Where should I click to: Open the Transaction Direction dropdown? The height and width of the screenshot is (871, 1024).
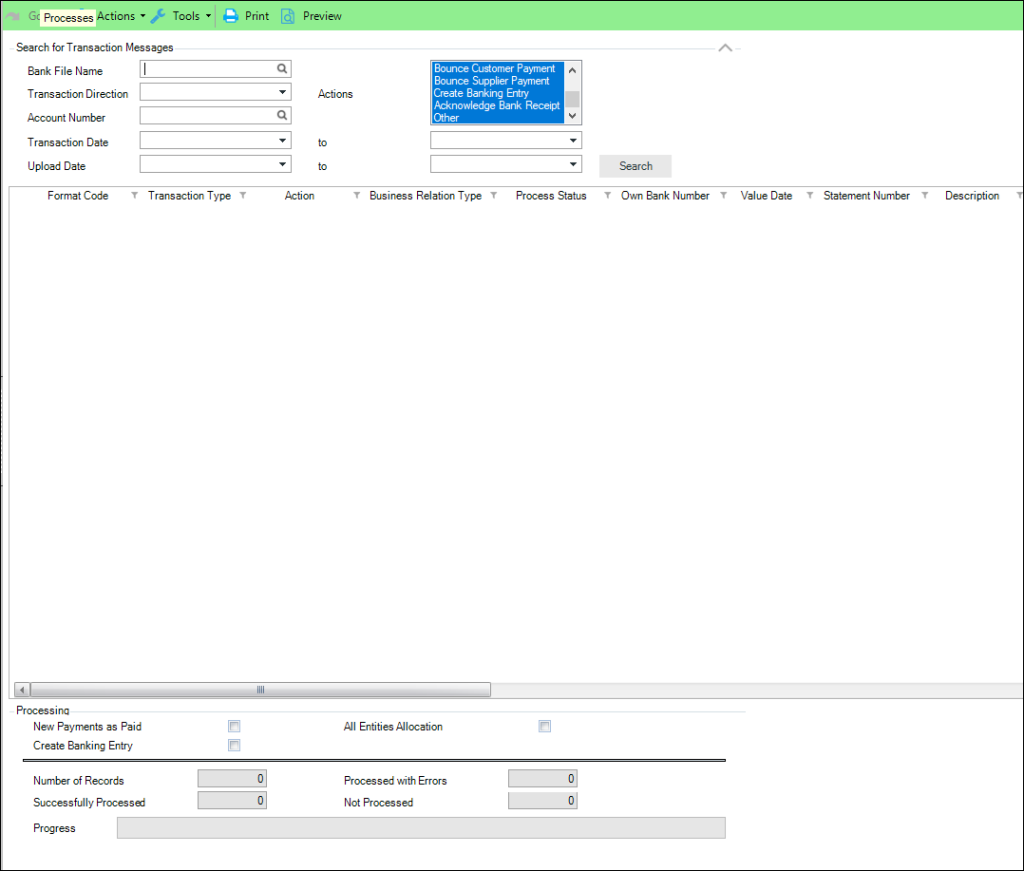point(283,93)
